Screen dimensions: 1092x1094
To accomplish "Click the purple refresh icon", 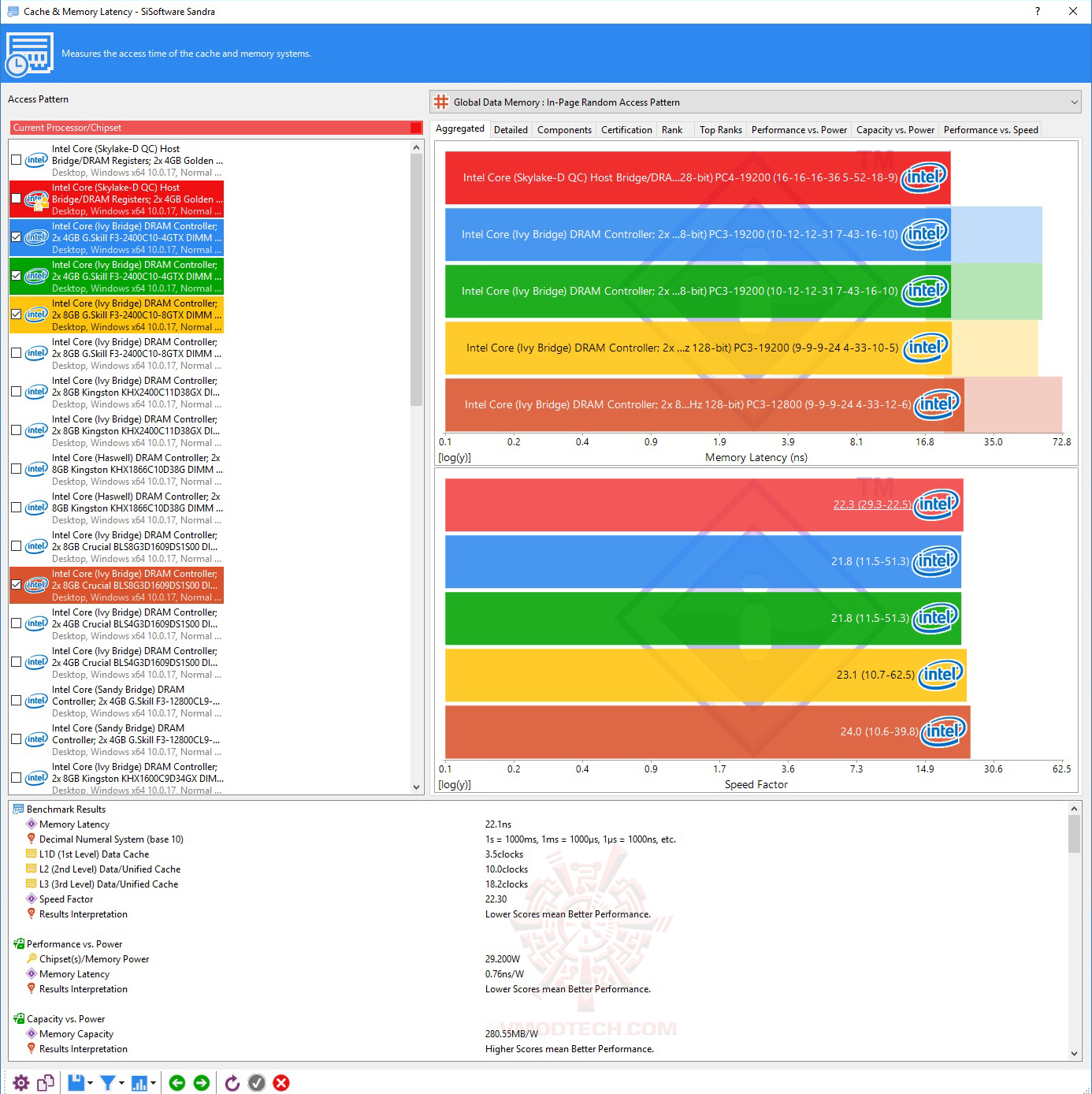I will pos(232,1083).
